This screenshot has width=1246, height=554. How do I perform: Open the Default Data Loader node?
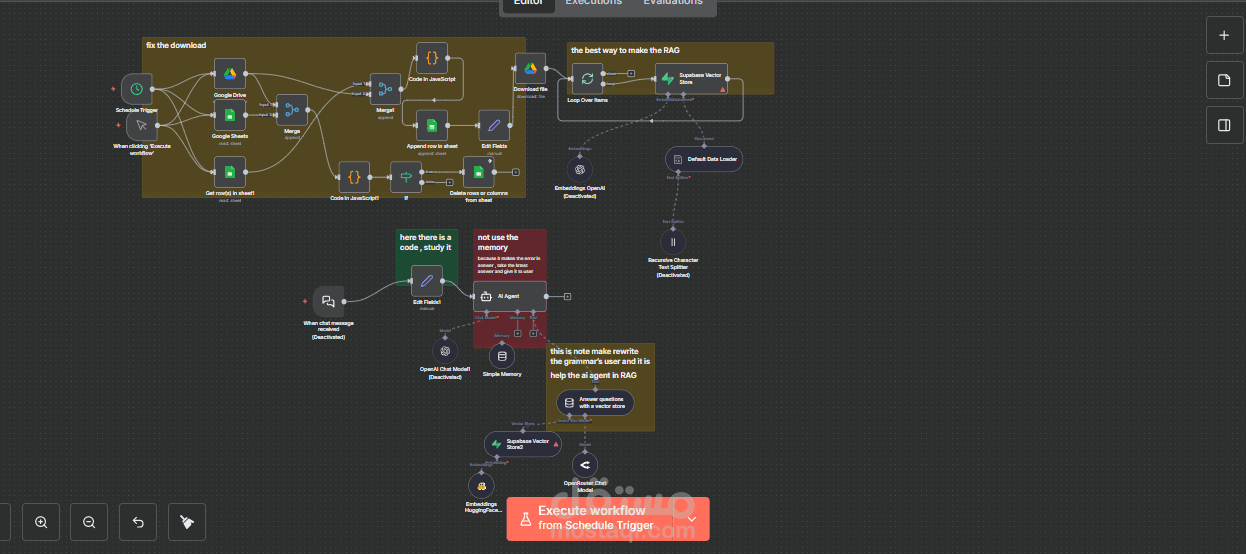(x=704, y=159)
